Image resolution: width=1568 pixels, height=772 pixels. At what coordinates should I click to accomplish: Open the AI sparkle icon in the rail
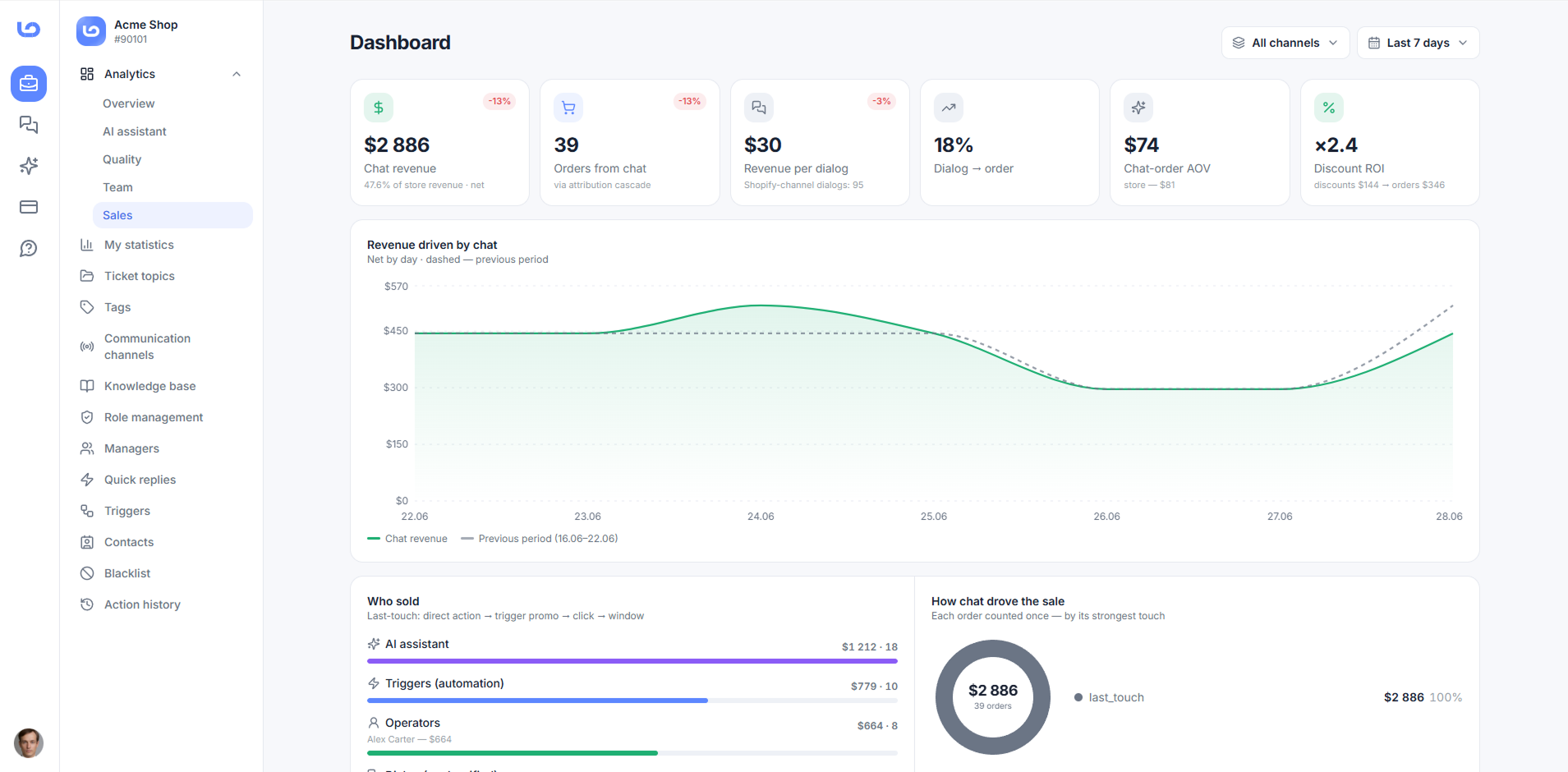tap(29, 166)
